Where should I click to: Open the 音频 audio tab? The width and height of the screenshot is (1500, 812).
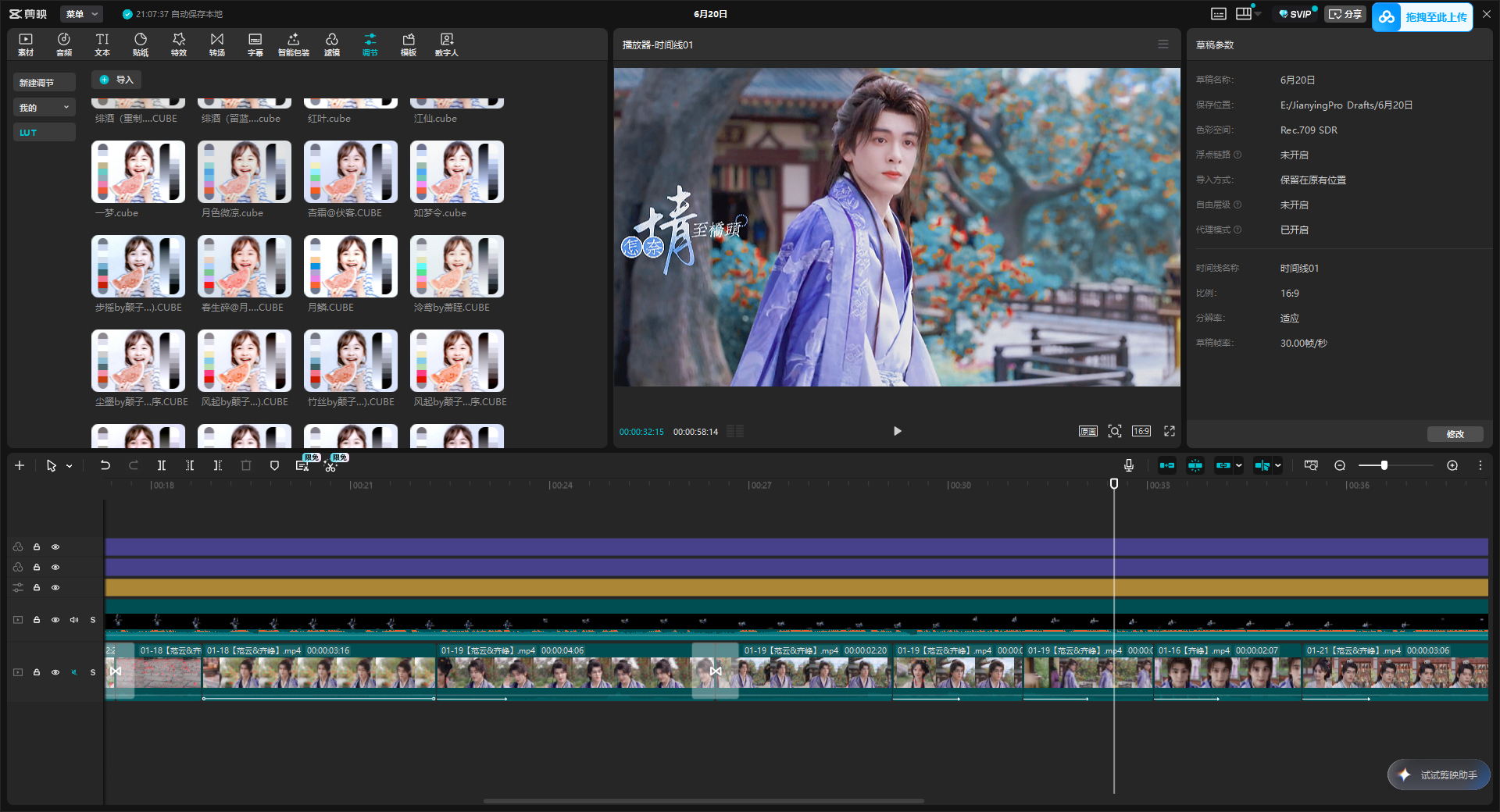tap(64, 45)
